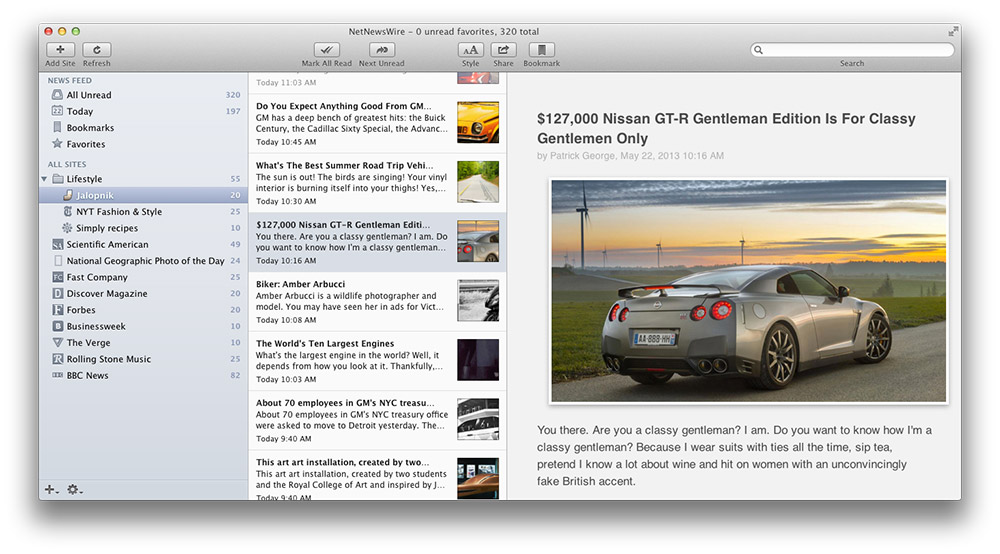Screen dimensions: 1000x554
Task: Enter full screen mode arrows
Action: tap(953, 31)
